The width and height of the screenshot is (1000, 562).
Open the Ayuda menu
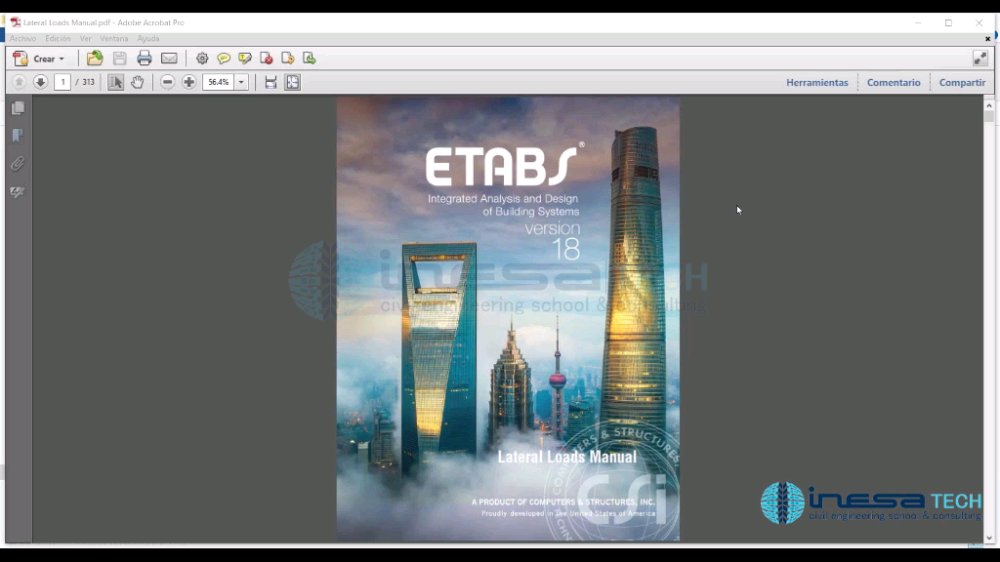(148, 39)
